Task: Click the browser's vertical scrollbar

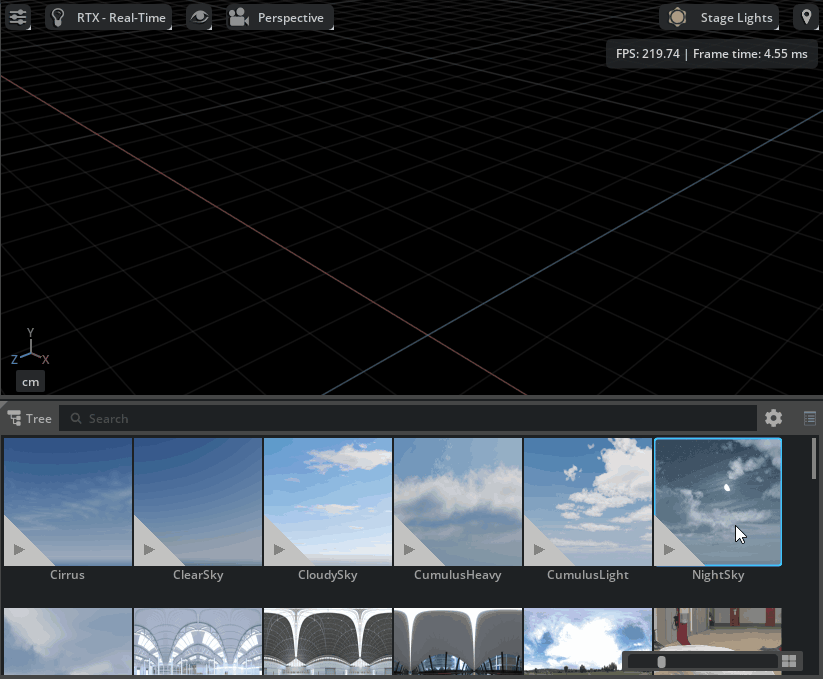Action: coord(814,459)
